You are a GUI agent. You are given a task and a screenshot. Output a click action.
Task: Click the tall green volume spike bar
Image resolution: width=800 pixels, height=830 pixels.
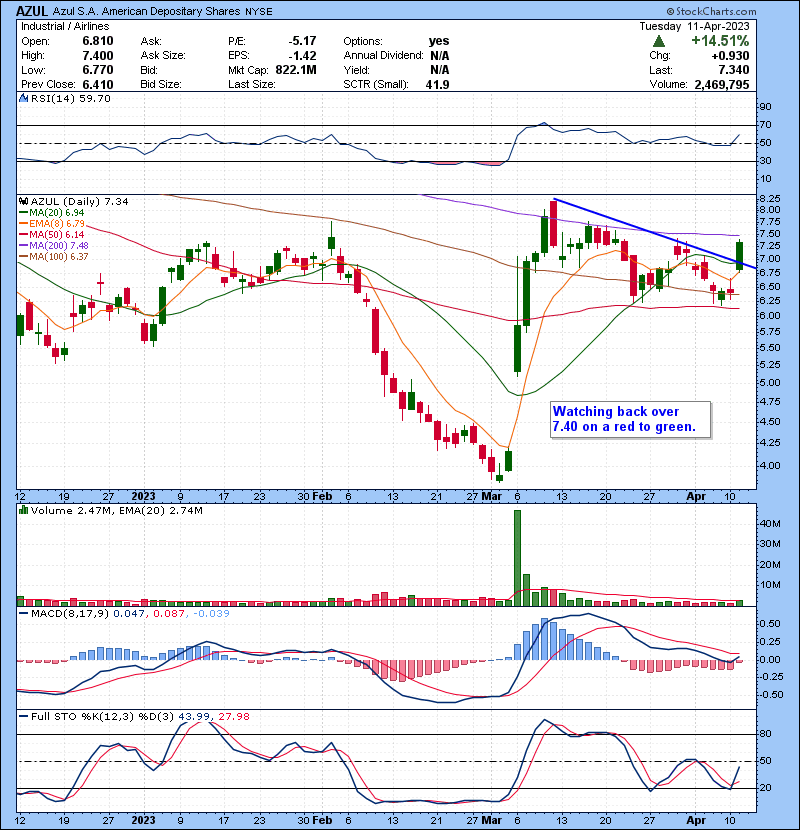[x=517, y=558]
